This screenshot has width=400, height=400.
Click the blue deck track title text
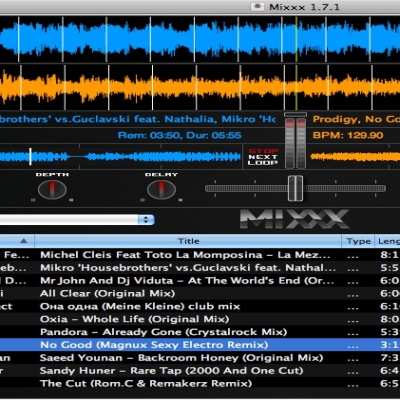pyautogui.click(x=138, y=119)
